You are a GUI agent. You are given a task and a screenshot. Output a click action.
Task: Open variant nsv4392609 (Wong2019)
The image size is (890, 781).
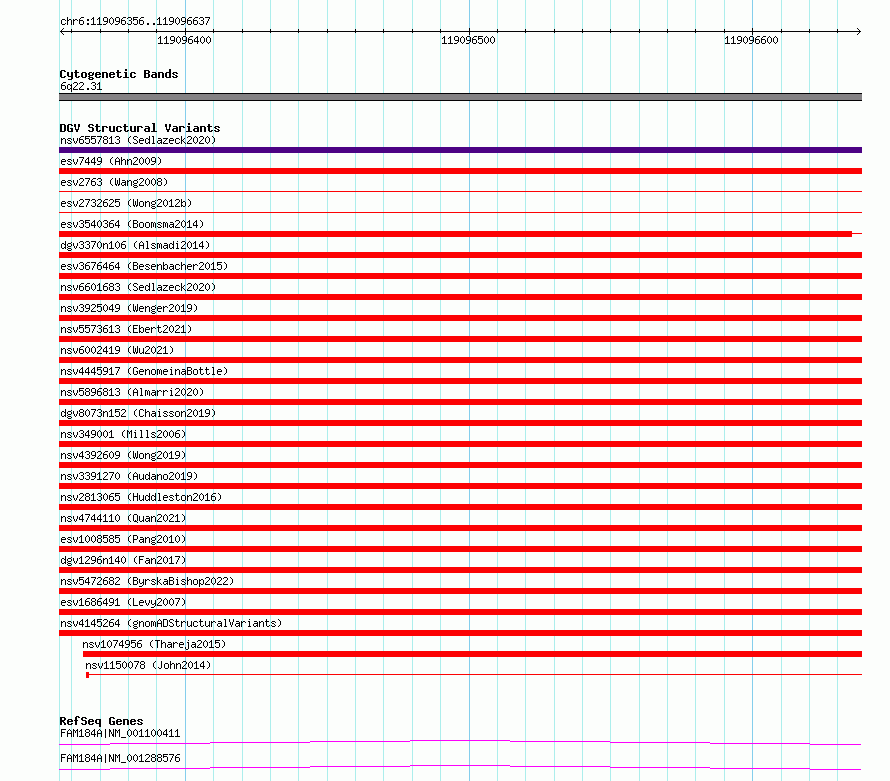click(123, 455)
